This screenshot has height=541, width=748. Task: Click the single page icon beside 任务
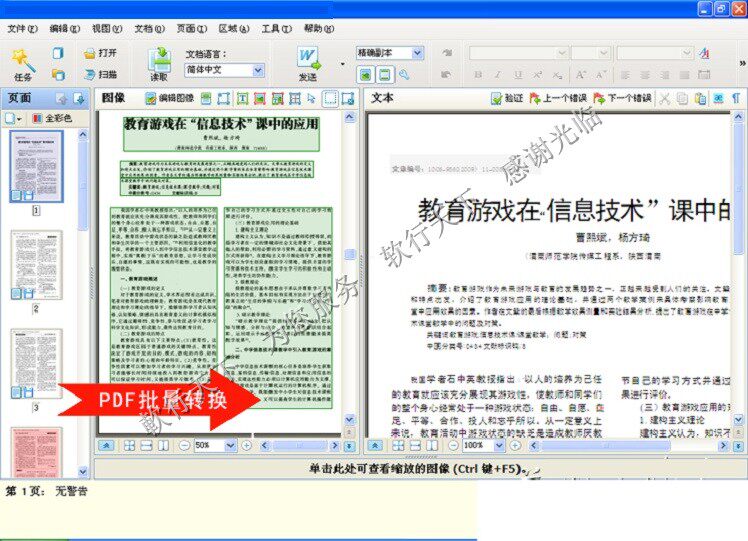[x=58, y=53]
